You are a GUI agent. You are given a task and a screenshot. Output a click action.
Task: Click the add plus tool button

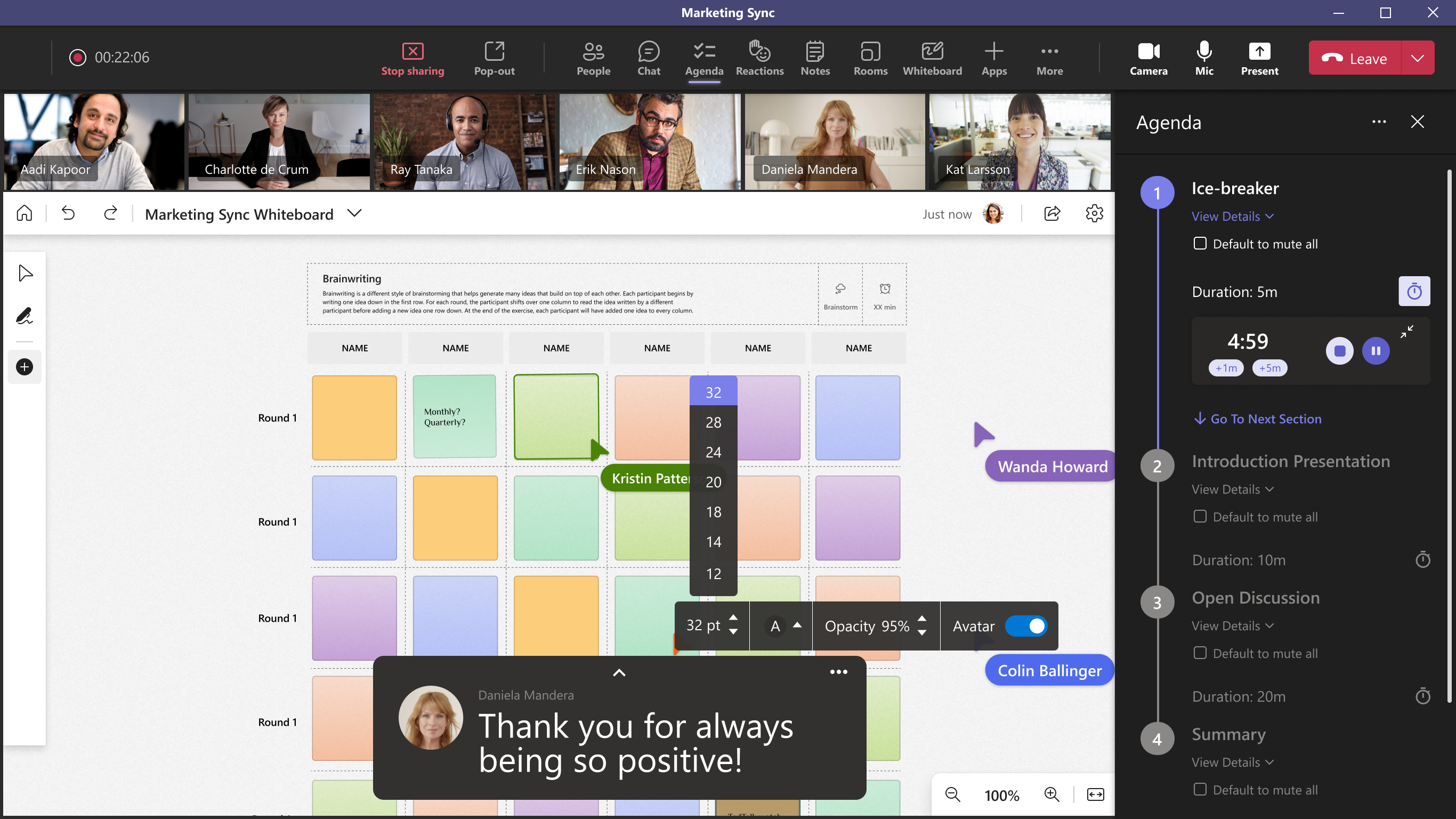25,366
